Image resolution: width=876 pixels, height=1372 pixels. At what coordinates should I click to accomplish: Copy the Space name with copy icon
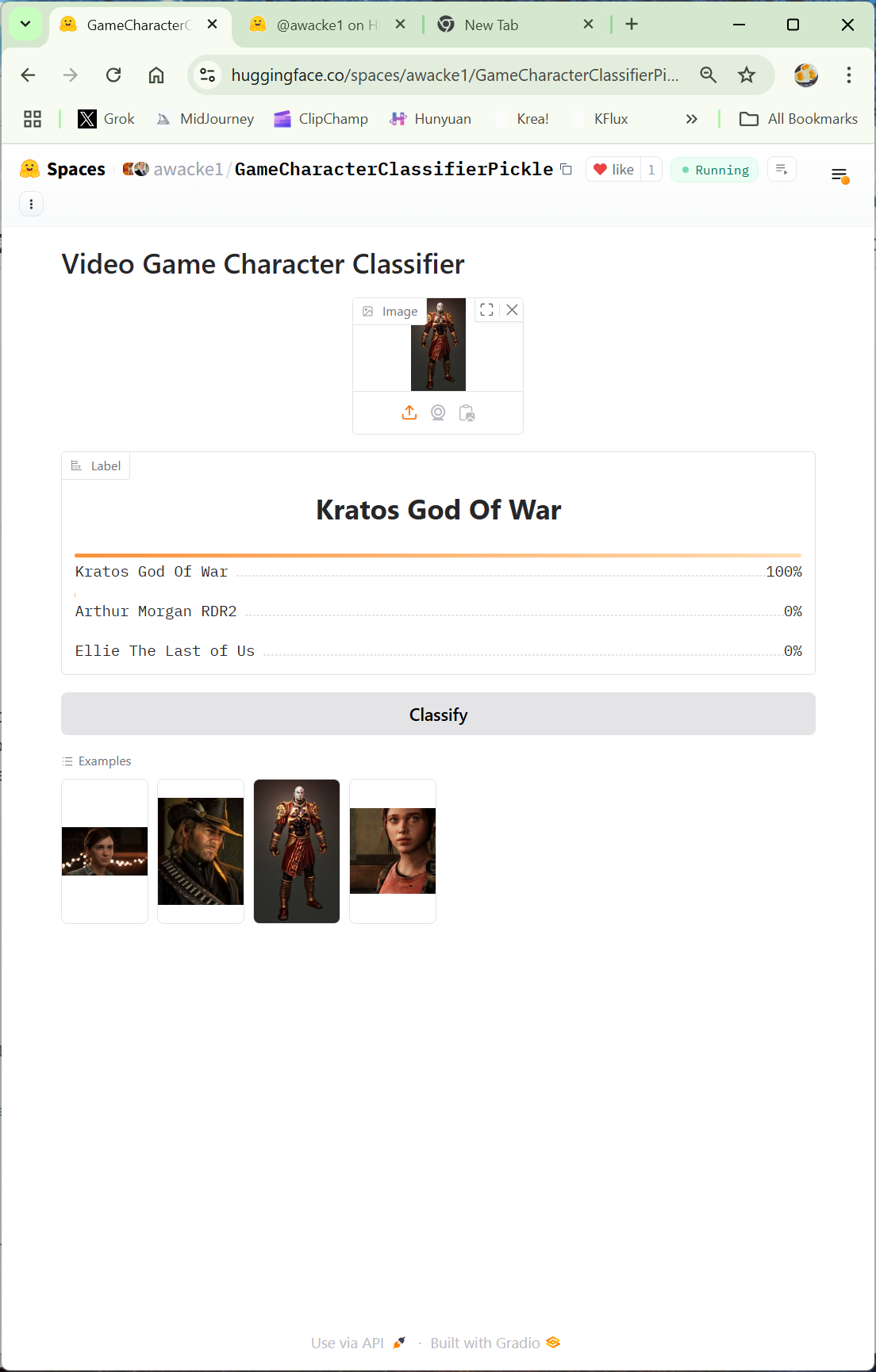(x=566, y=169)
